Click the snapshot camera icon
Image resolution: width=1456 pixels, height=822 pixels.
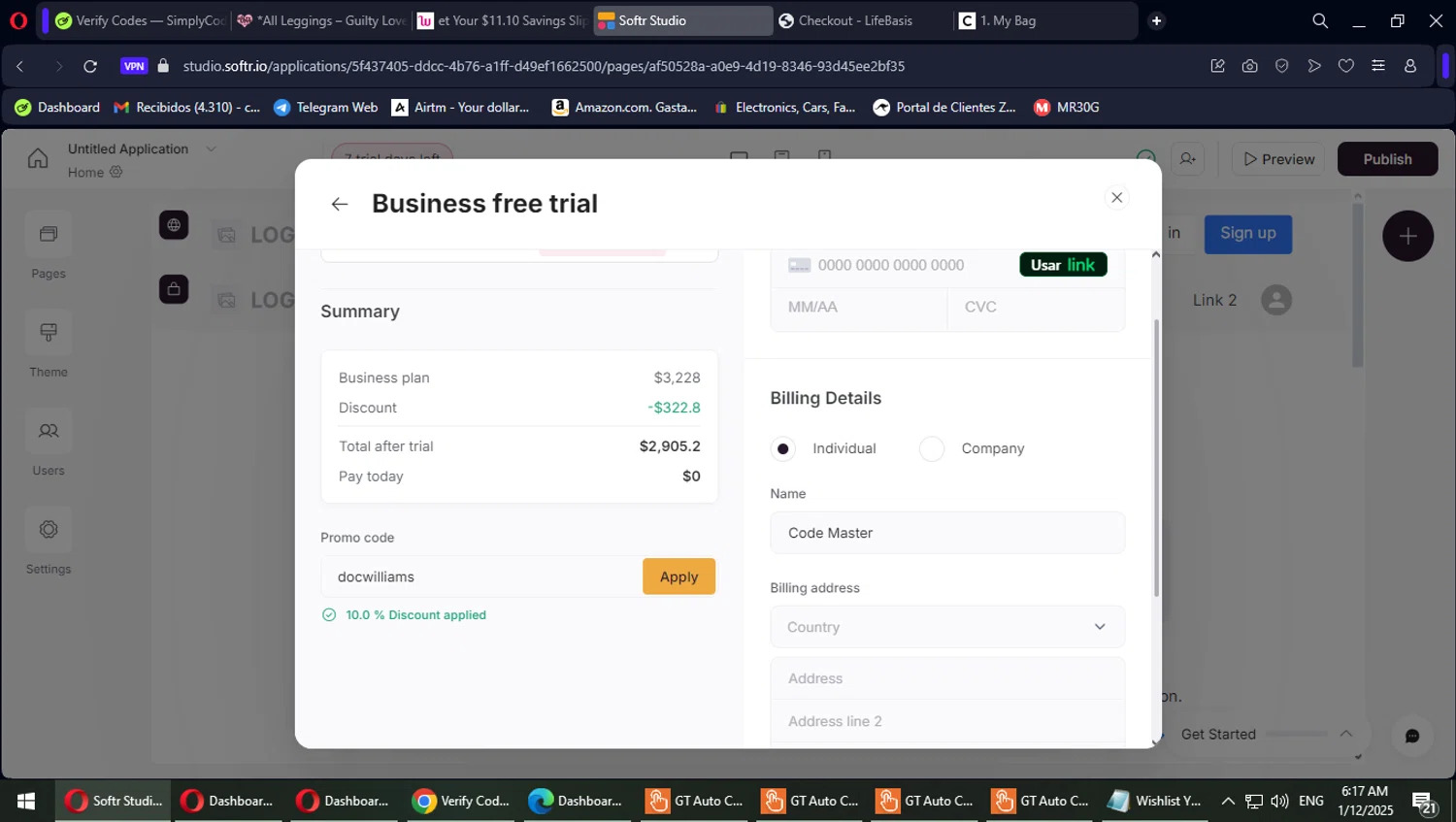click(x=1250, y=66)
